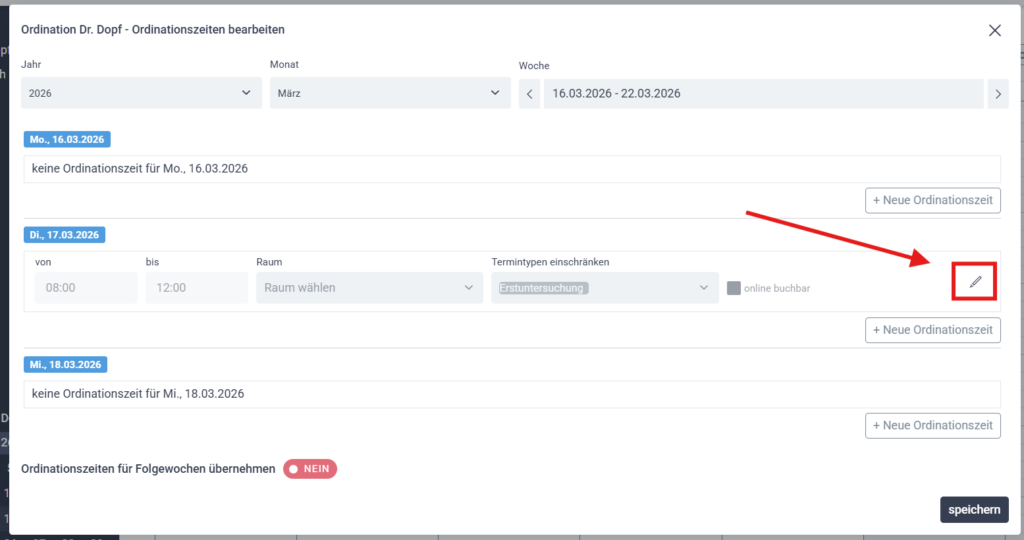Image resolution: width=1024 pixels, height=540 pixels.
Task: Click the 'Di., 17.03.2026' date badge
Action: tap(64, 235)
